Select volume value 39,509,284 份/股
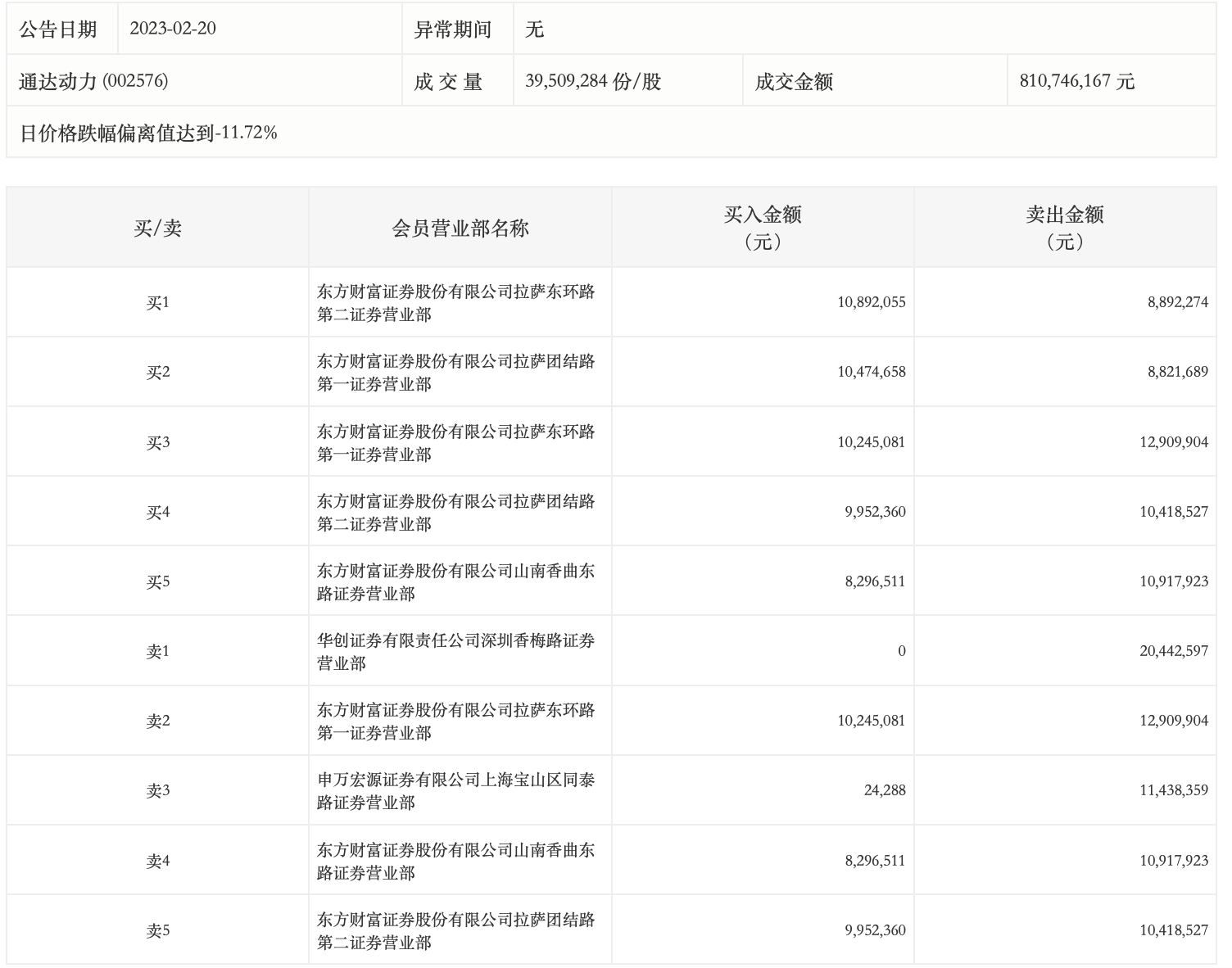The width and height of the screenshot is (1232, 968). (593, 81)
